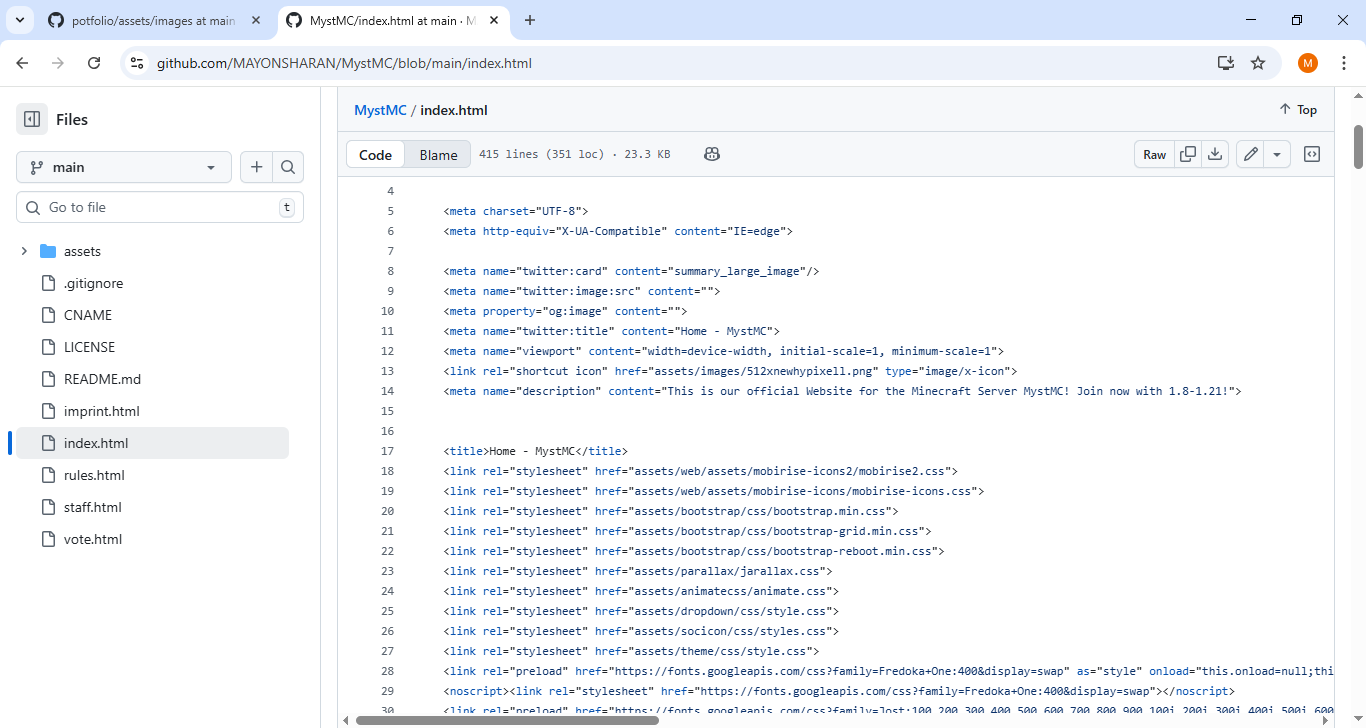Click the Copilot icon beside file size

point(711,154)
